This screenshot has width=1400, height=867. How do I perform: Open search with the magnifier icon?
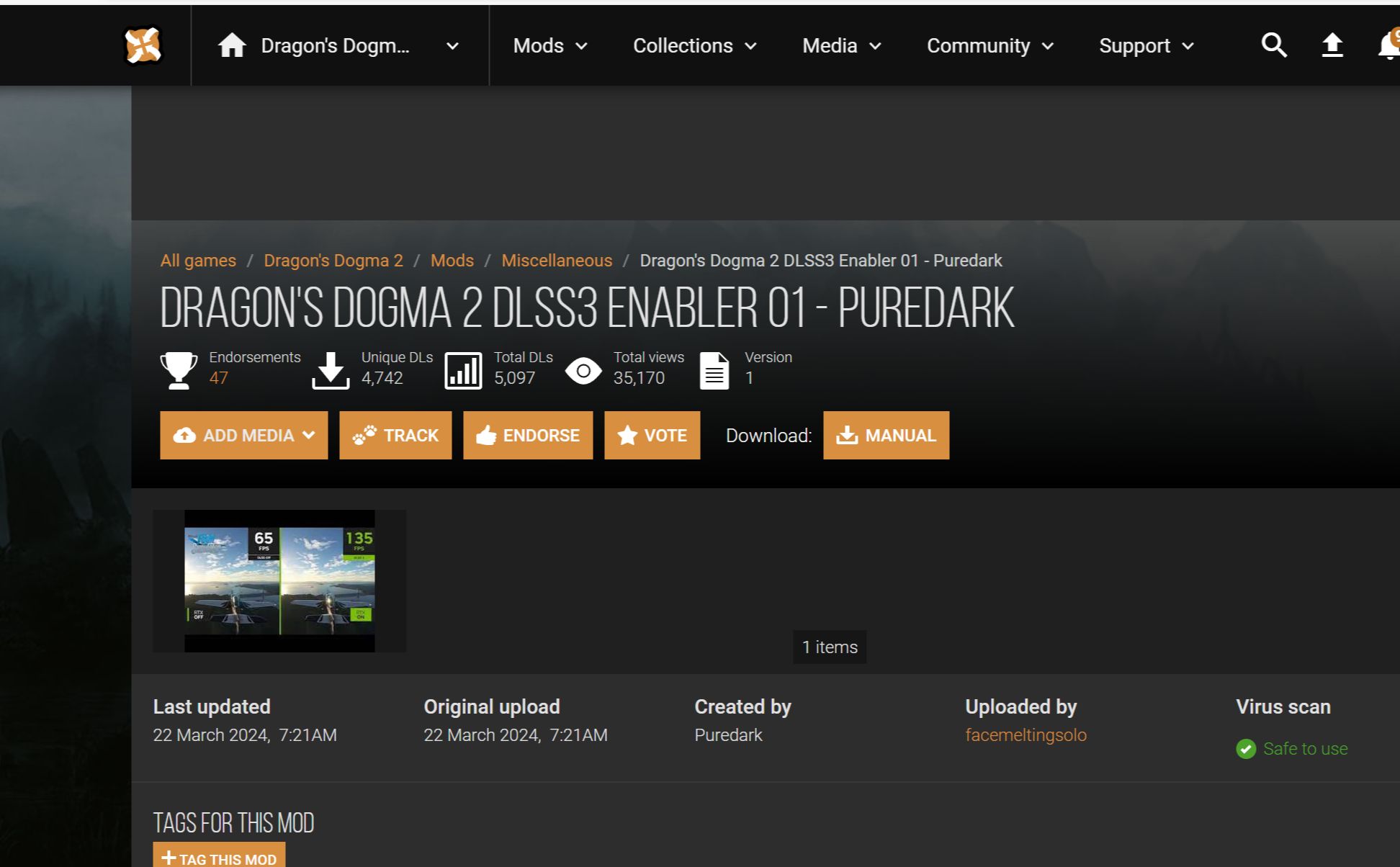(x=1273, y=45)
